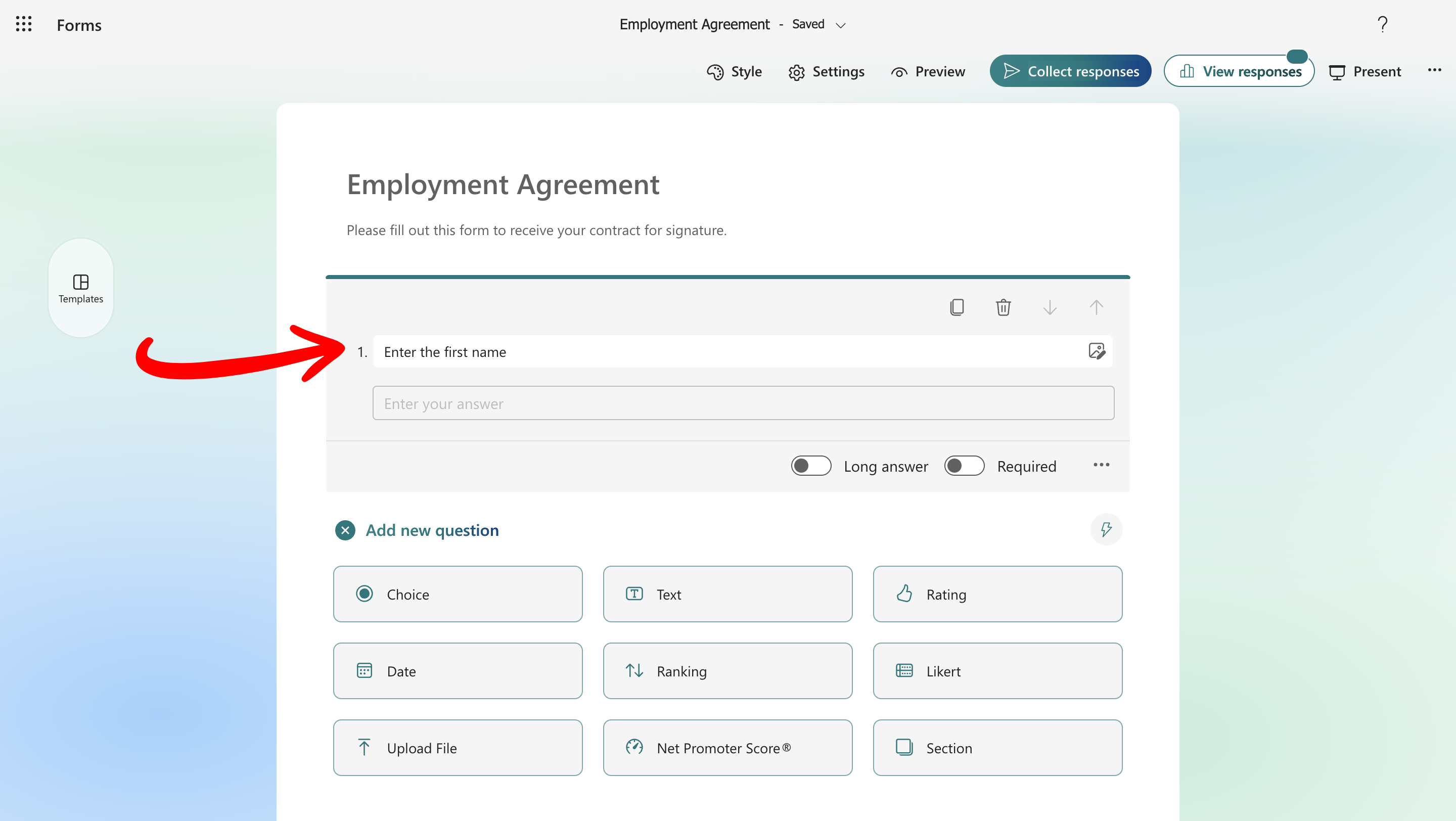Add a Choice question type

[457, 595]
